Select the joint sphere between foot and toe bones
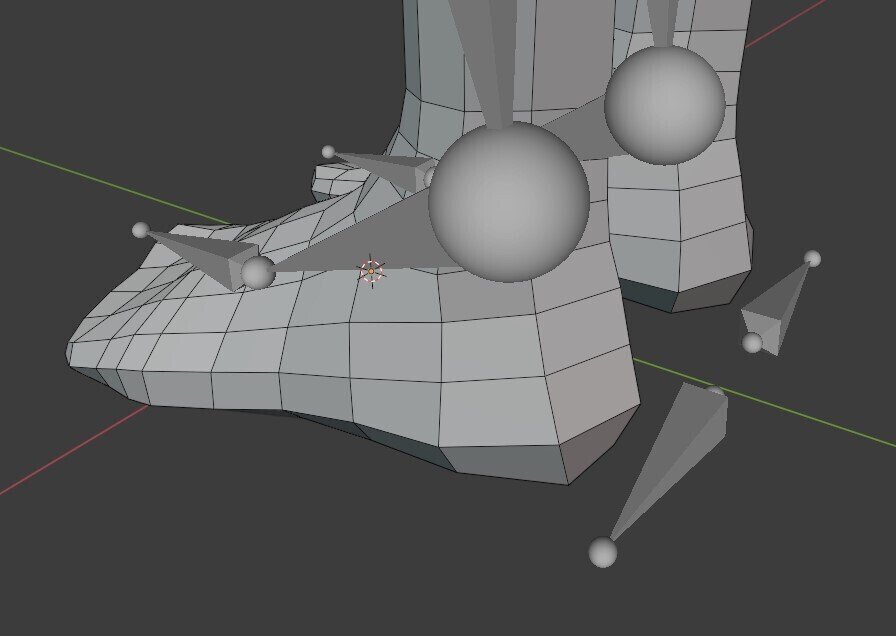896x636 pixels. coord(258,273)
